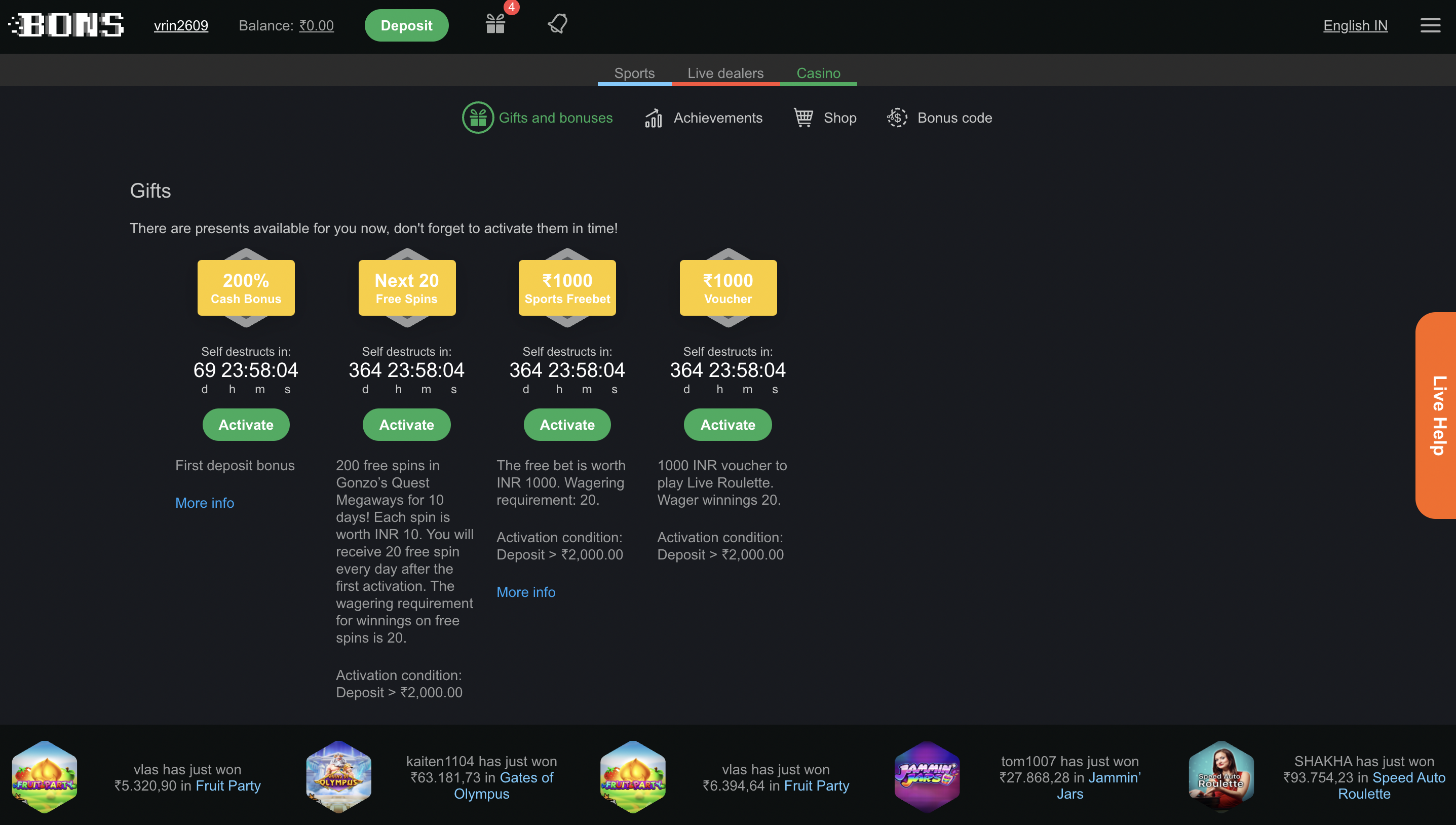The image size is (1456, 825).
Task: Click the notification bell icon
Action: point(557,24)
